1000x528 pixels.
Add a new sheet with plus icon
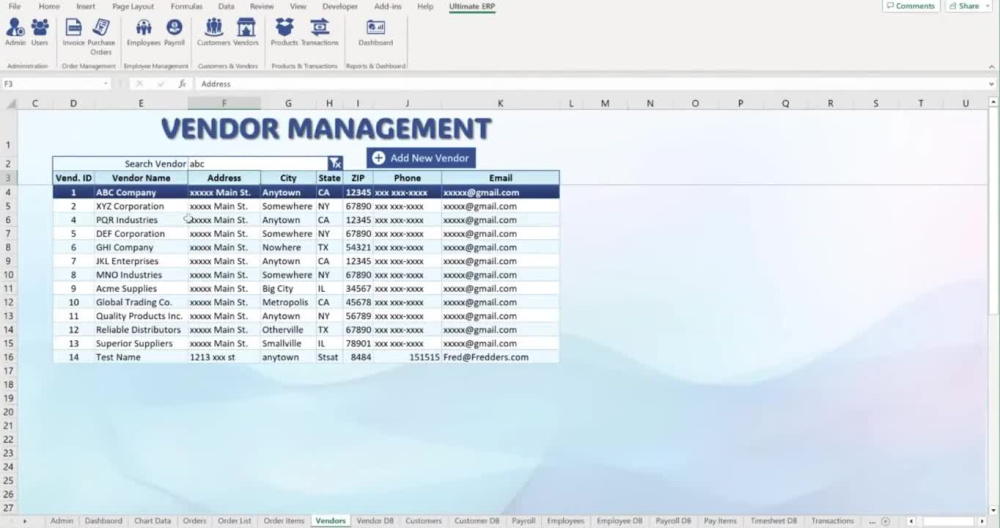885,521
